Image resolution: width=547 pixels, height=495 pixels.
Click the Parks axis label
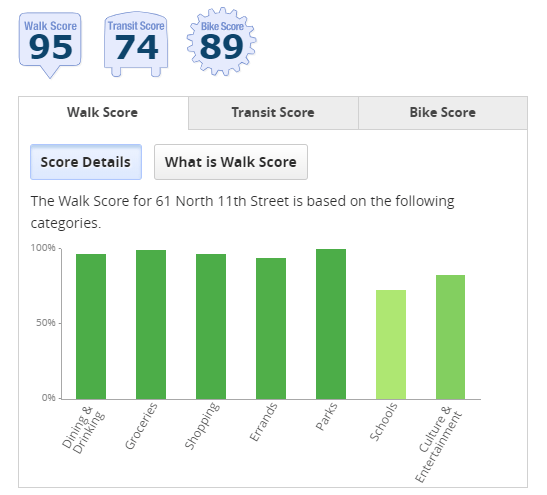tap(327, 416)
